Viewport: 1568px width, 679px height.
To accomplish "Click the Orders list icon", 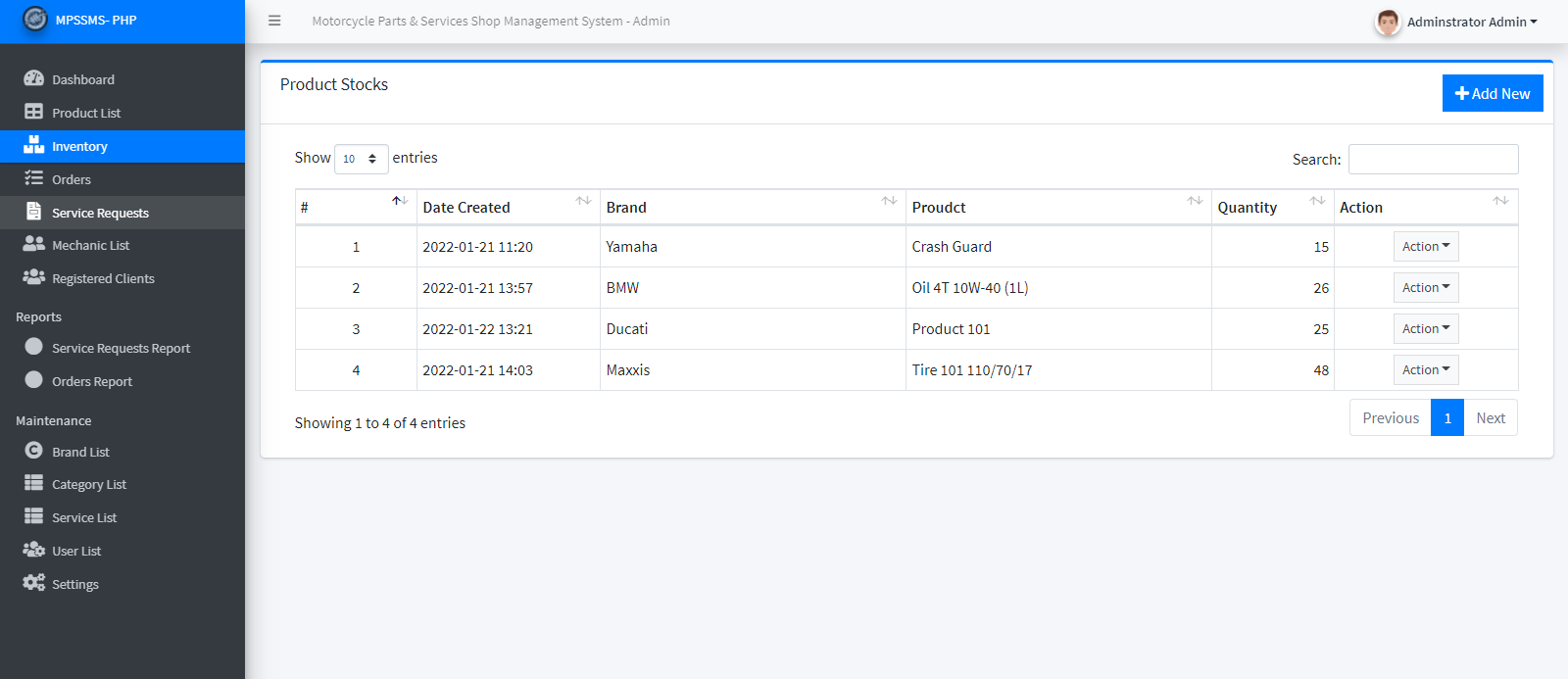I will [34, 178].
